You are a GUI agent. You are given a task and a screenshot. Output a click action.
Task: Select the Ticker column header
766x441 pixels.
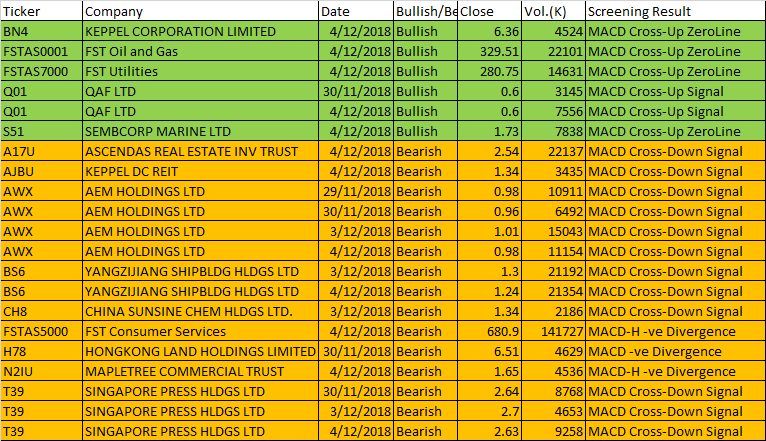coord(42,11)
